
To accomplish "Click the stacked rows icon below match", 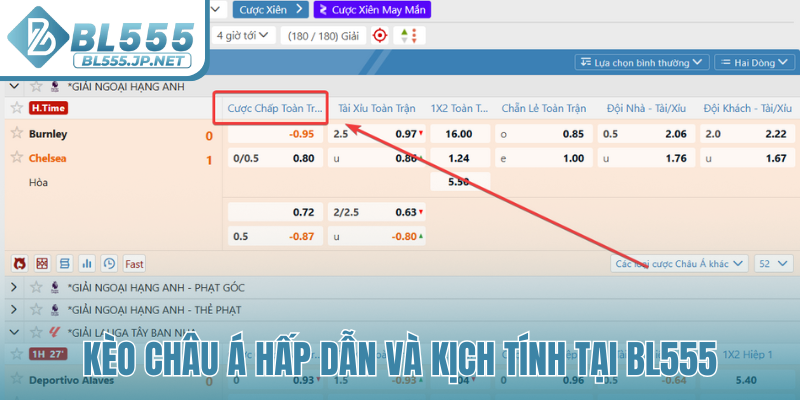I will tap(64, 263).
